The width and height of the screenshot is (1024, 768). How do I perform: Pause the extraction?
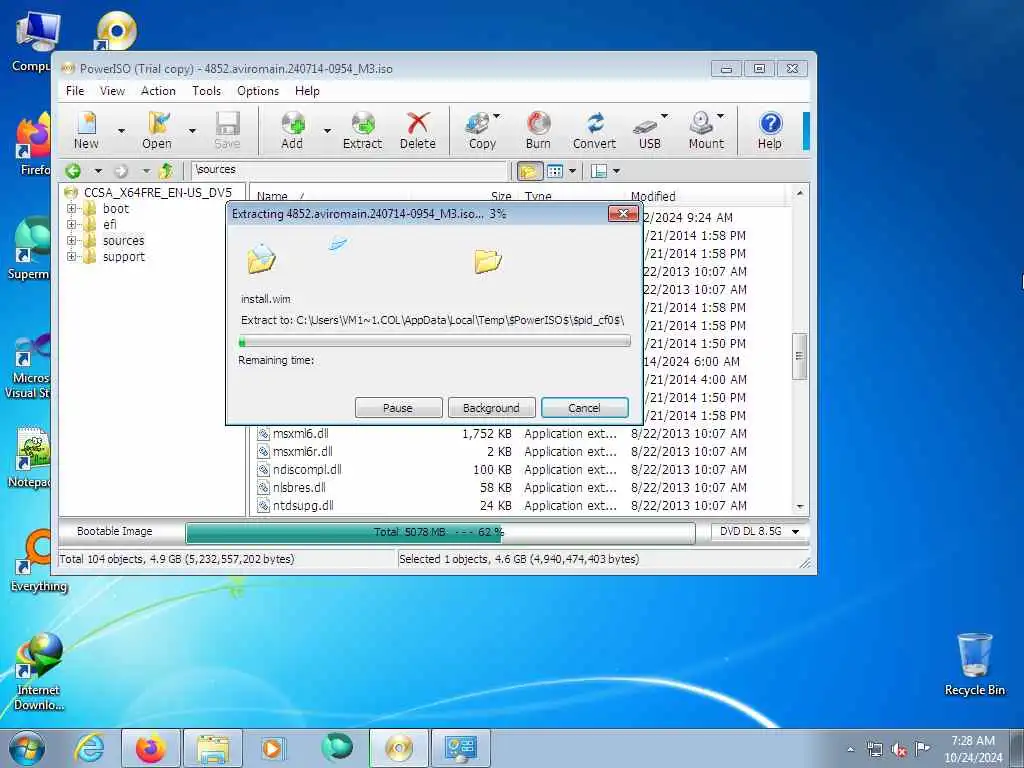point(398,408)
